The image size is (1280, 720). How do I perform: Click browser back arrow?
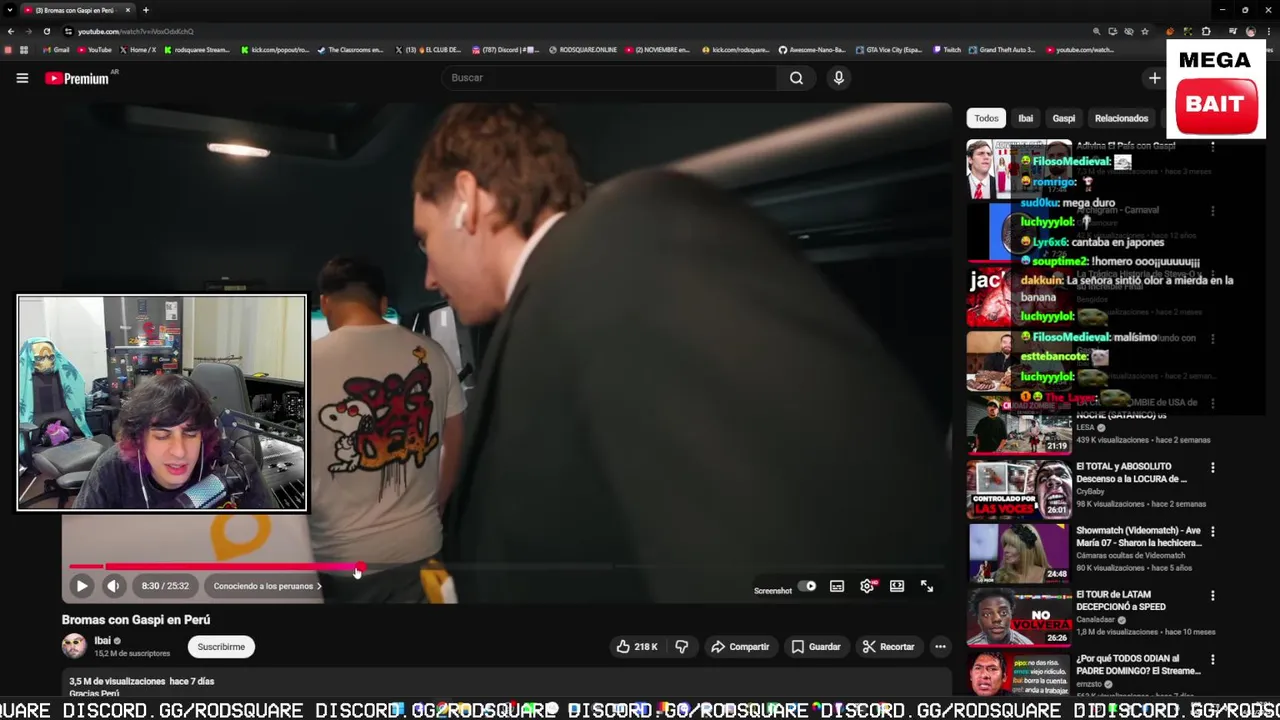tap(11, 31)
